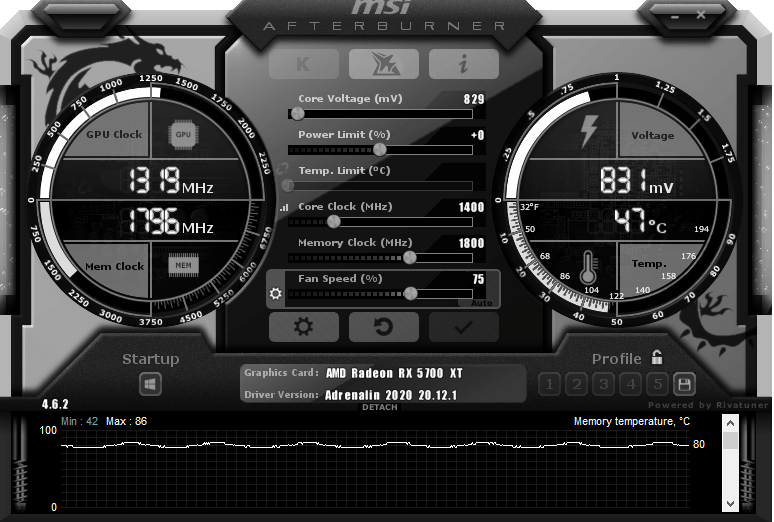Click the GPU chip icon in gauge

click(x=183, y=134)
